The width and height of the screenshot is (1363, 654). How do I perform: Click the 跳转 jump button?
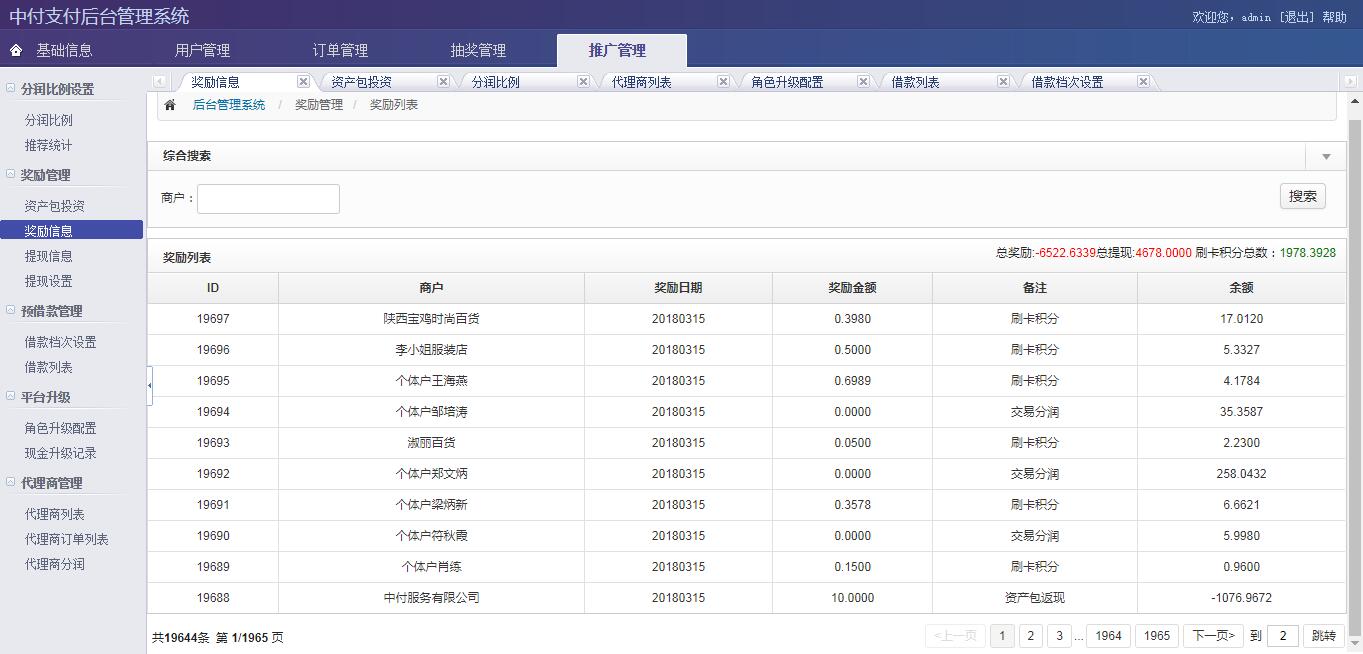click(x=1323, y=635)
